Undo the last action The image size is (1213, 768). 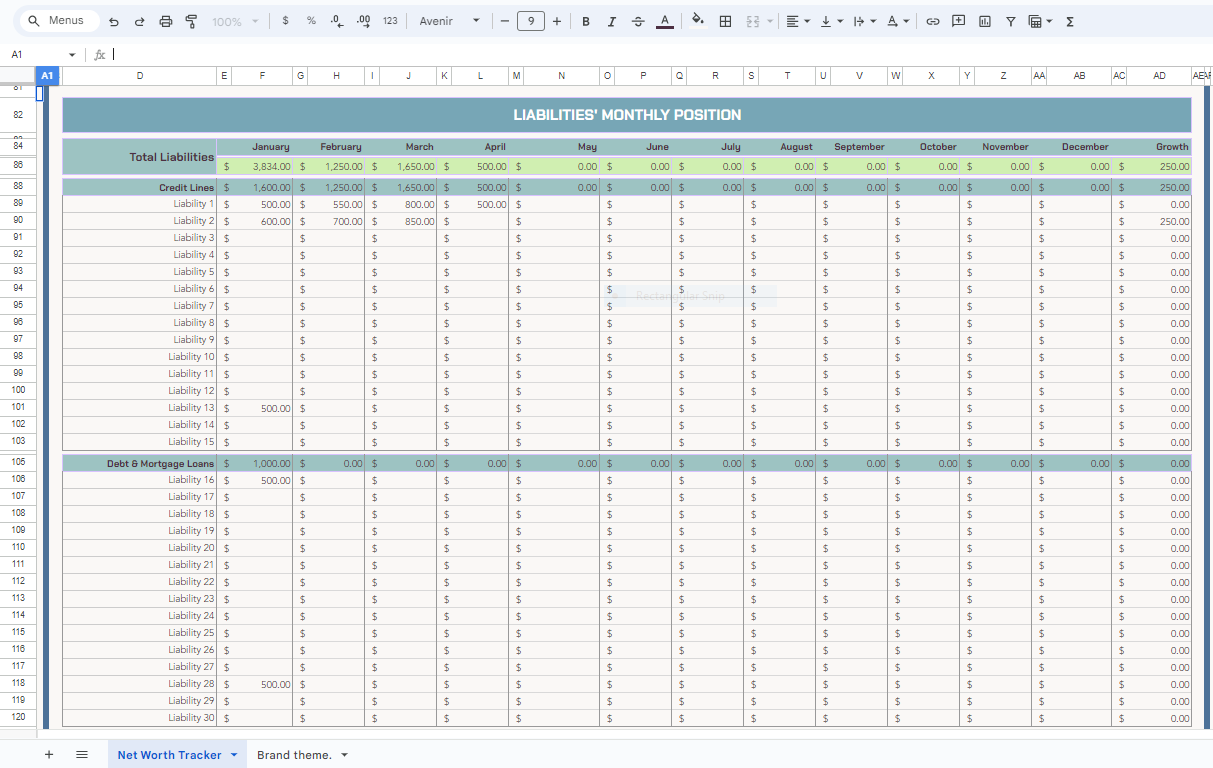click(x=111, y=20)
